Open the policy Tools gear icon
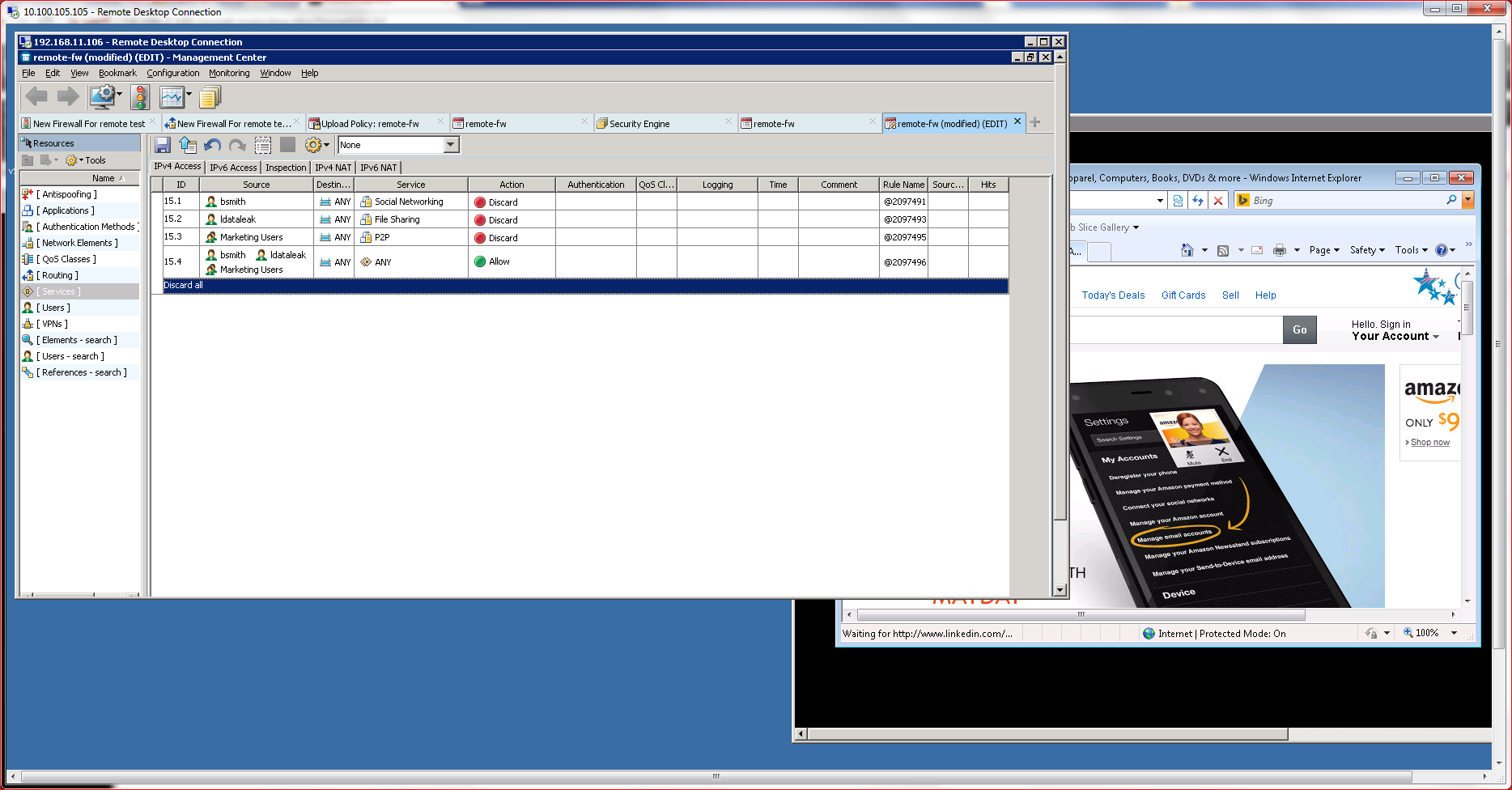The width and height of the screenshot is (1512, 790). (312, 145)
